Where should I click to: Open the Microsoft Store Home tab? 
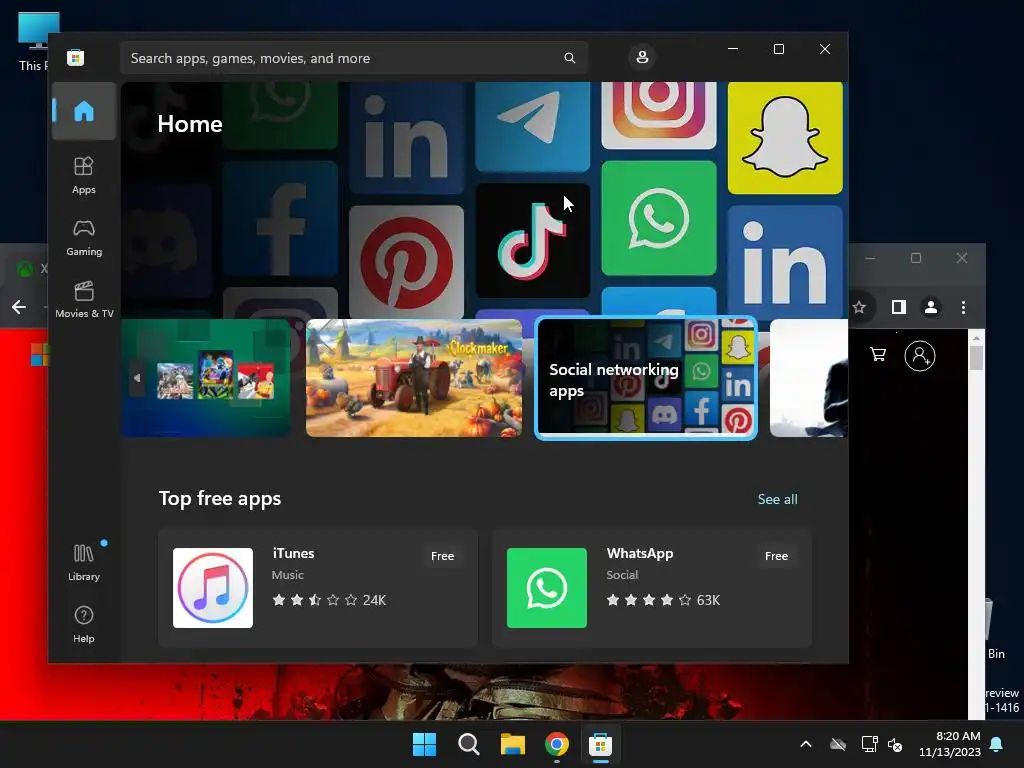pyautogui.click(x=84, y=111)
